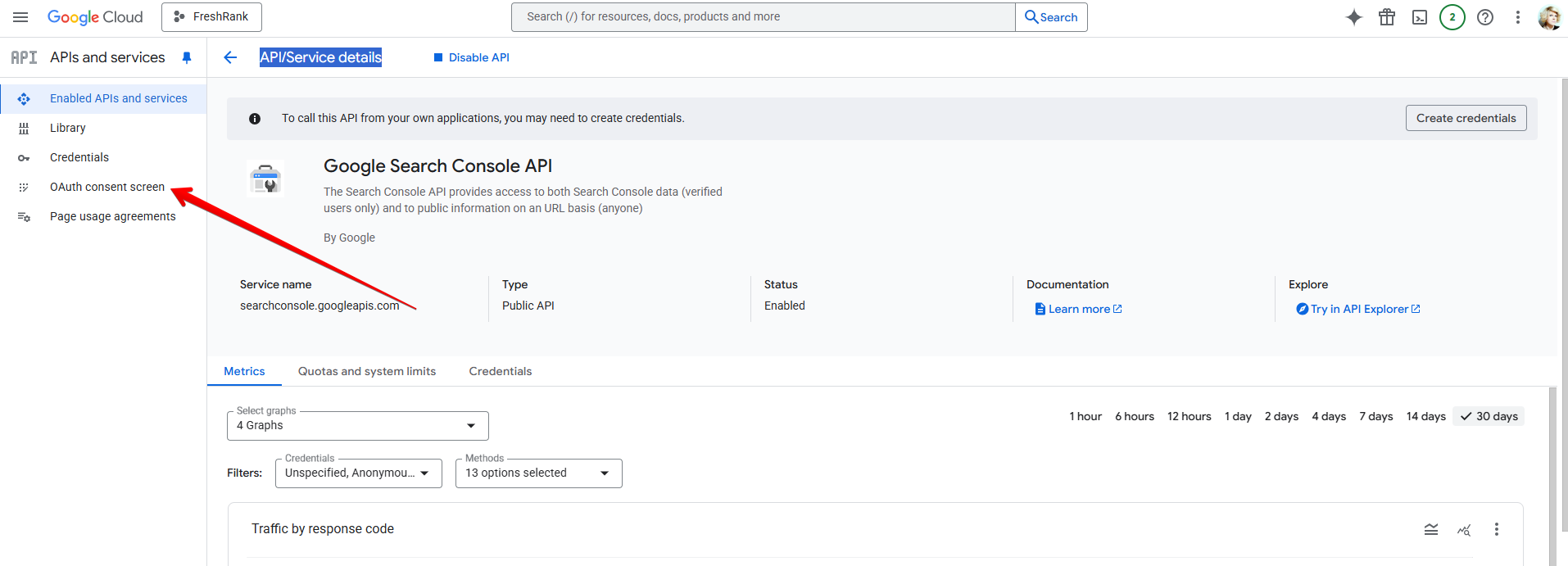Click the pin icon next to APIs and services
This screenshot has width=1568, height=566.
click(x=187, y=57)
